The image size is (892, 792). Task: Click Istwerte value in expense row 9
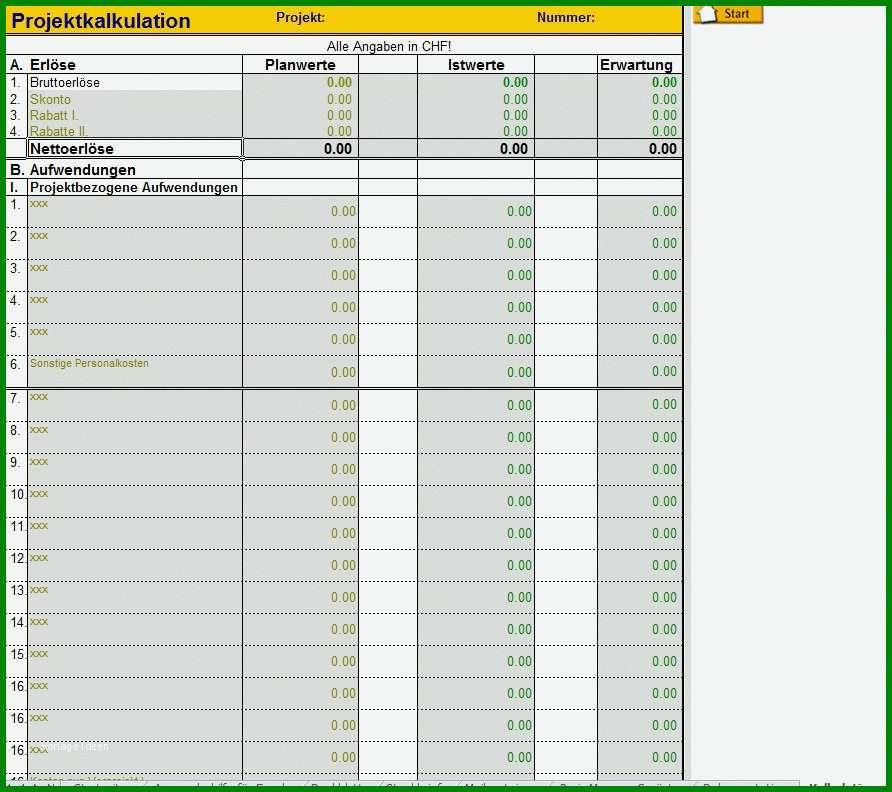click(x=519, y=469)
